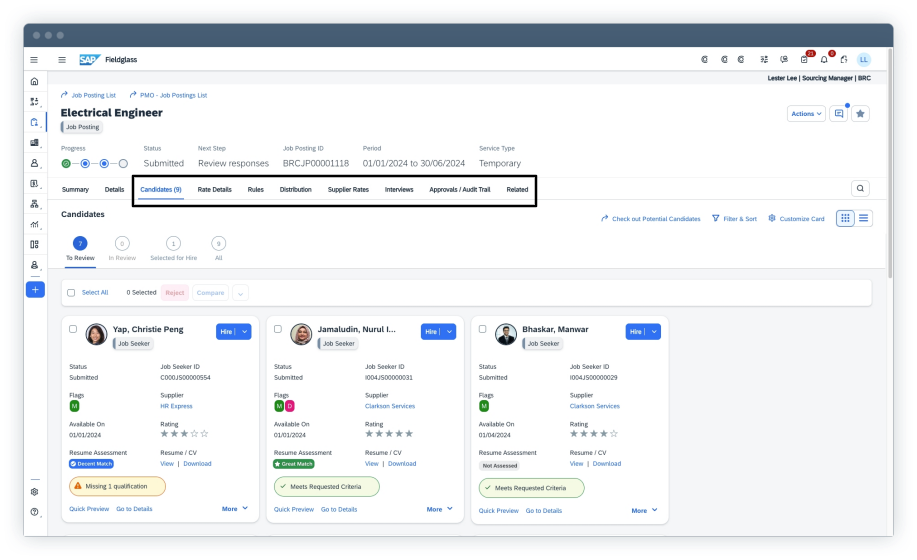Open the buildings supplier icon in sidebar
Viewport: 917px width, 560px height.
35,143
